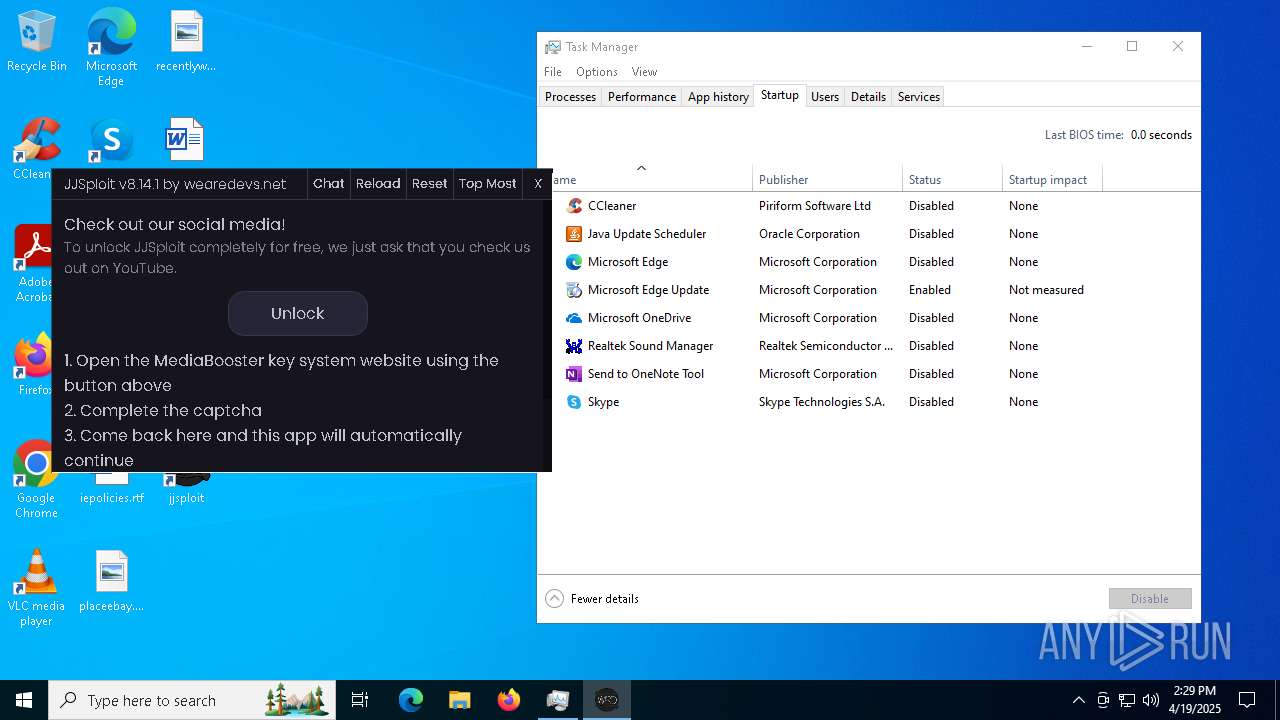Click the Microsoft Edge Update row icon

tap(574, 290)
